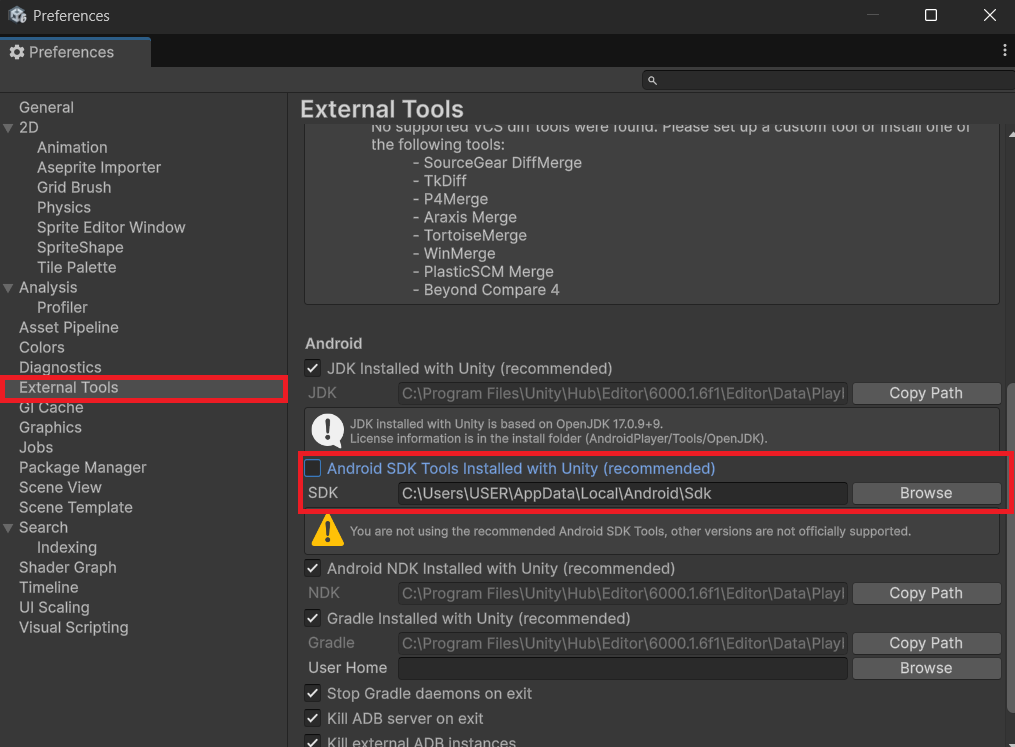Toggle Kill external ADB instances checkbox

click(313, 741)
